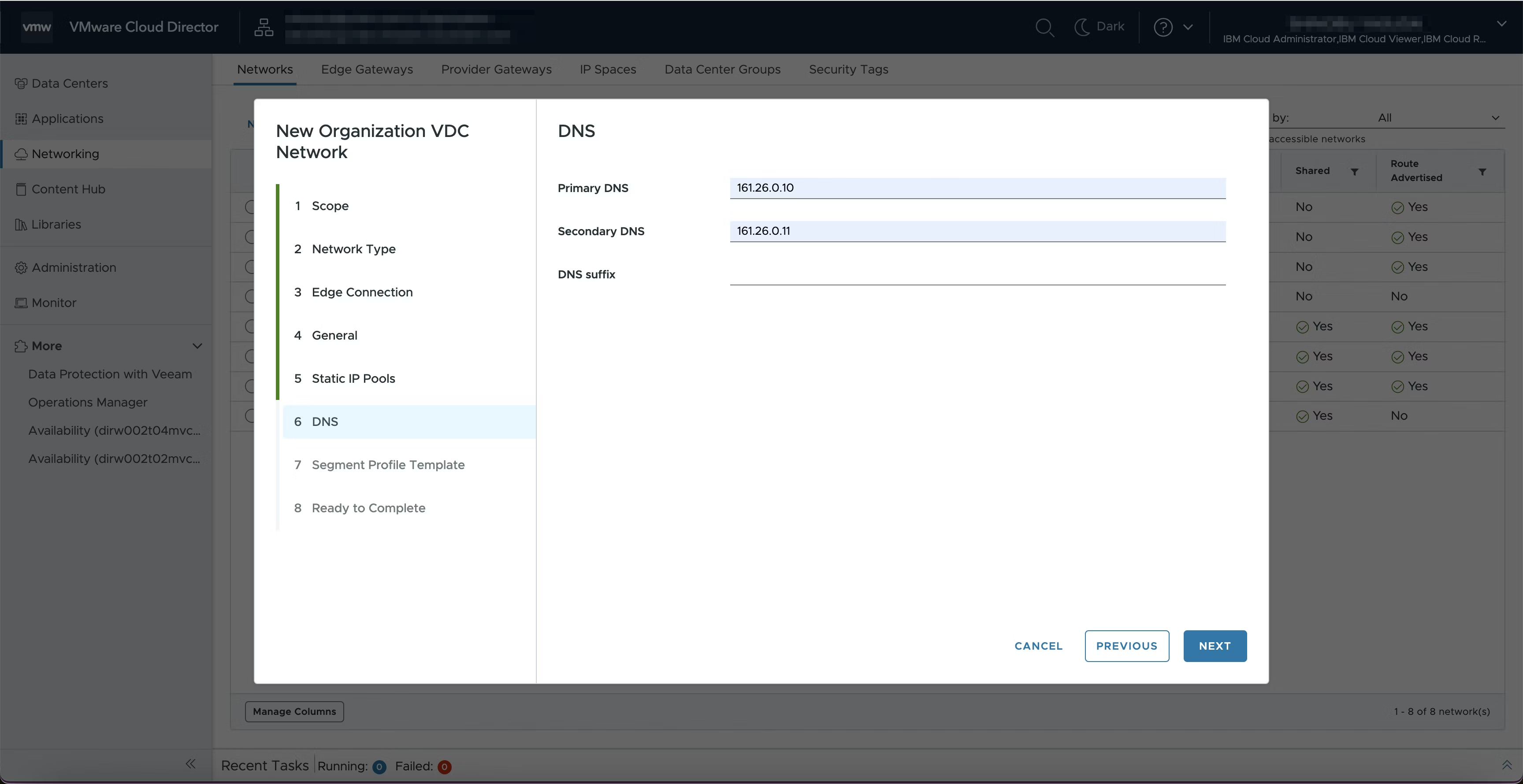1523x784 pixels.
Task: Click the NEXT button
Action: point(1215,646)
